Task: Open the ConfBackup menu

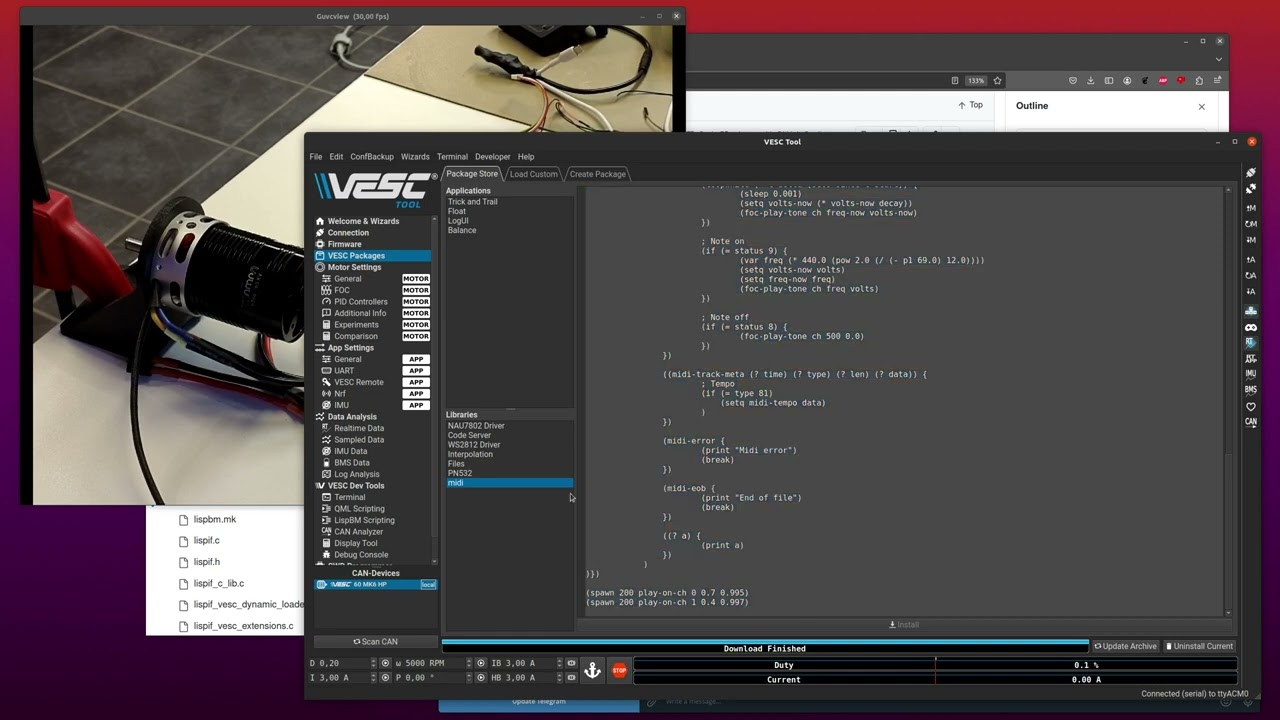Action: [371, 157]
